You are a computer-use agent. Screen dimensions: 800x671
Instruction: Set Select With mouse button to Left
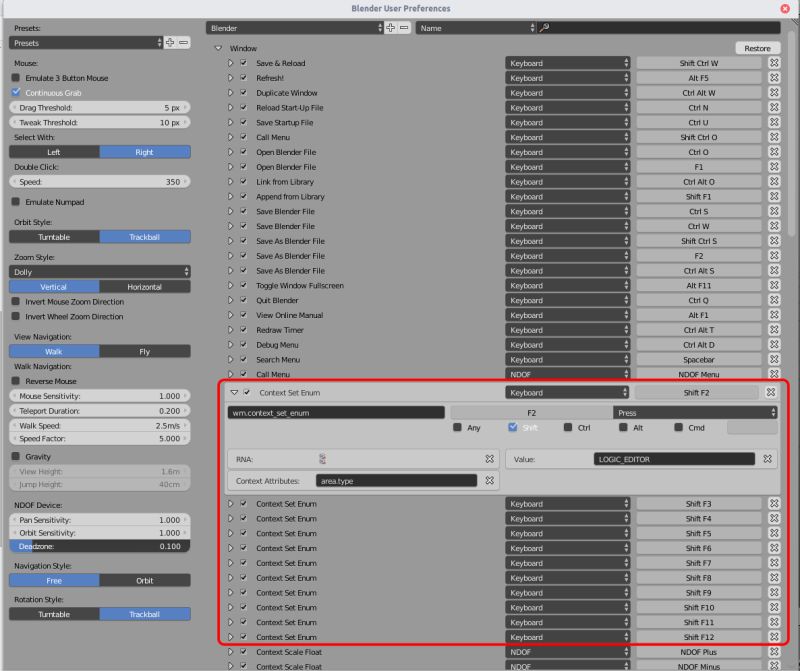(55, 152)
